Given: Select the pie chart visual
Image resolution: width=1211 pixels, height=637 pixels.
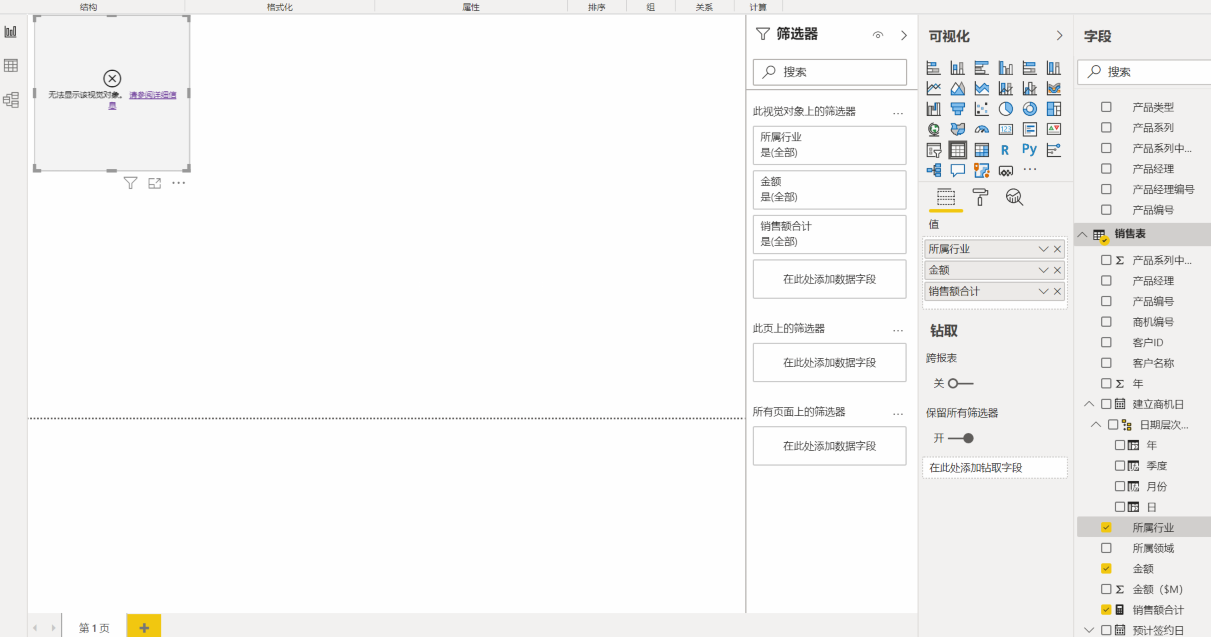Looking at the screenshot, I should (1006, 109).
